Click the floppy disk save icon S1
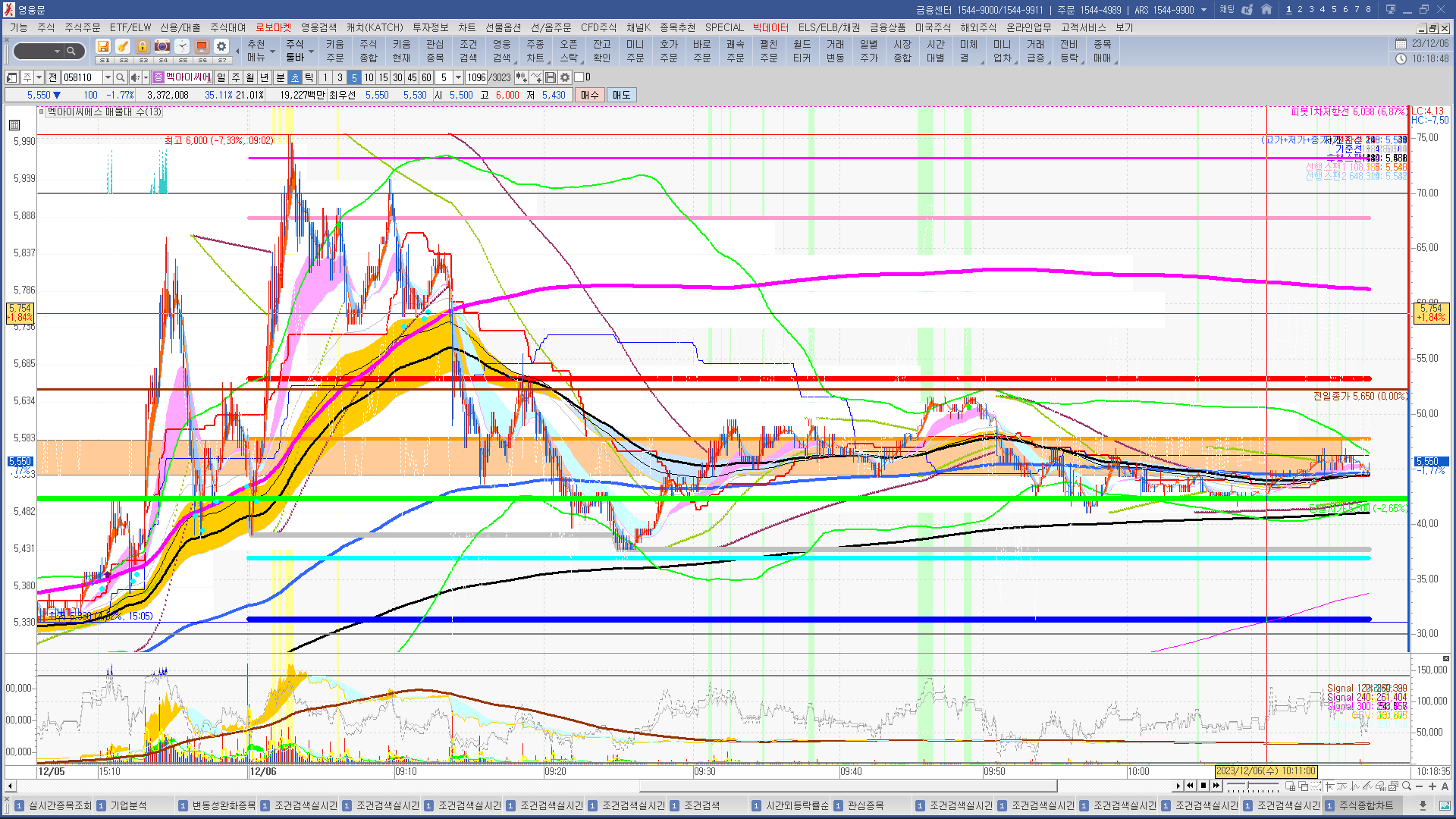Screen dimensions: 1456x819 tap(103, 46)
